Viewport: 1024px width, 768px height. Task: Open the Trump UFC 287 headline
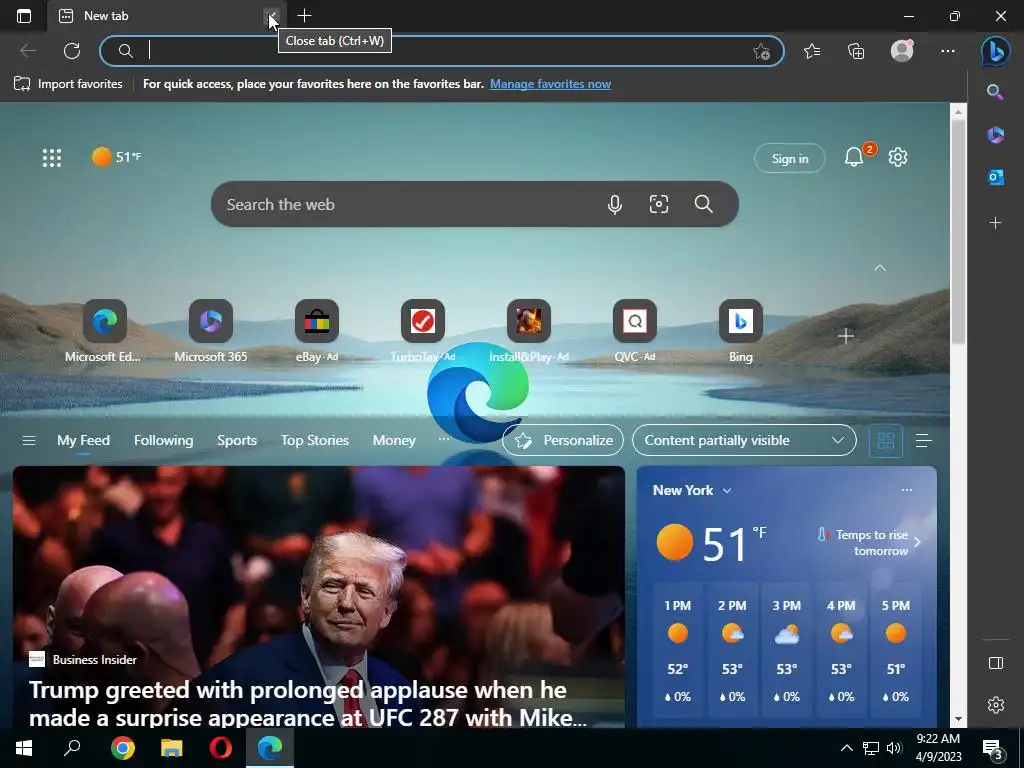[x=308, y=703]
